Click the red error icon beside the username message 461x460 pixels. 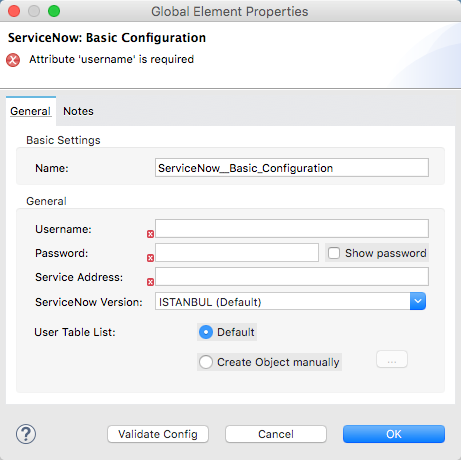[x=13, y=60]
